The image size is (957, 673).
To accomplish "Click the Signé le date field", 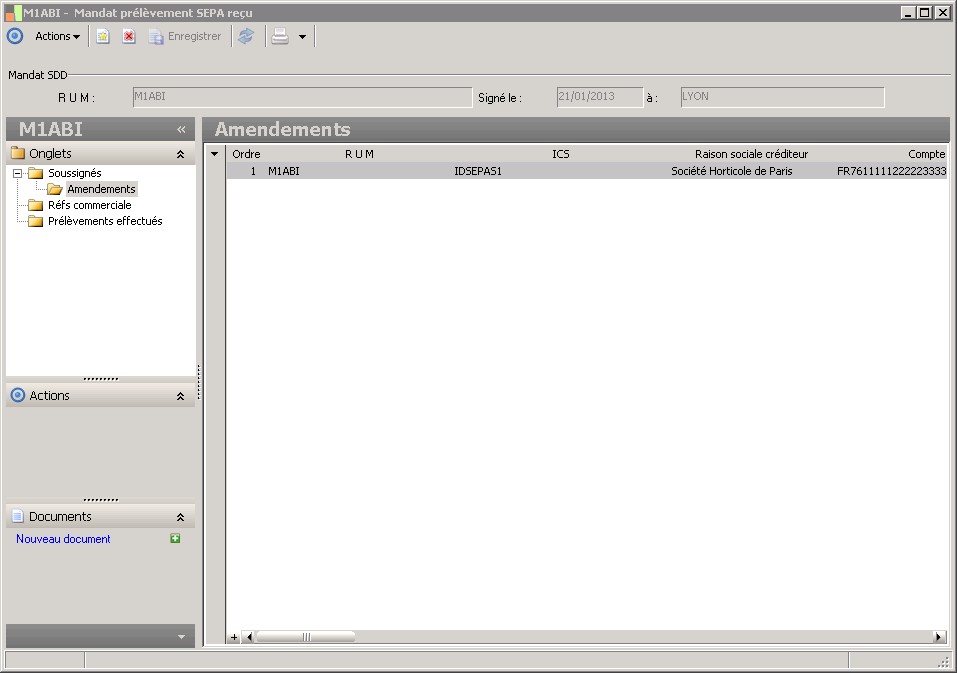I will click(600, 97).
